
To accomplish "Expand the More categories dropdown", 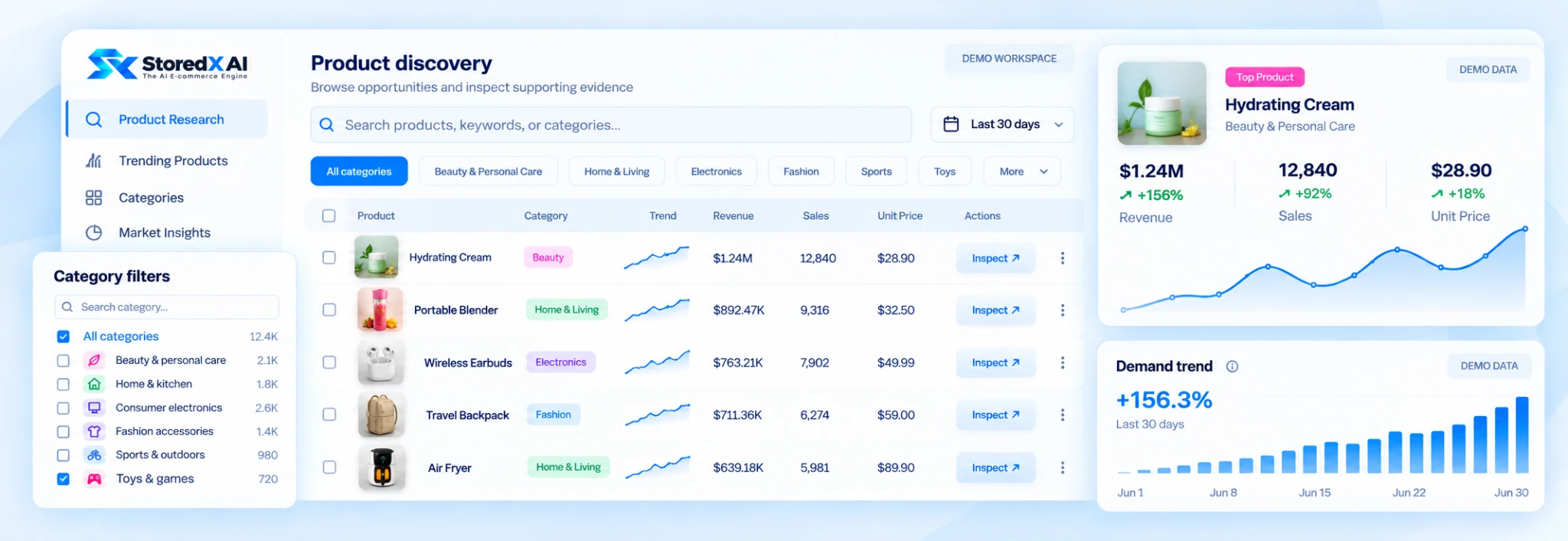I will pos(1022,172).
